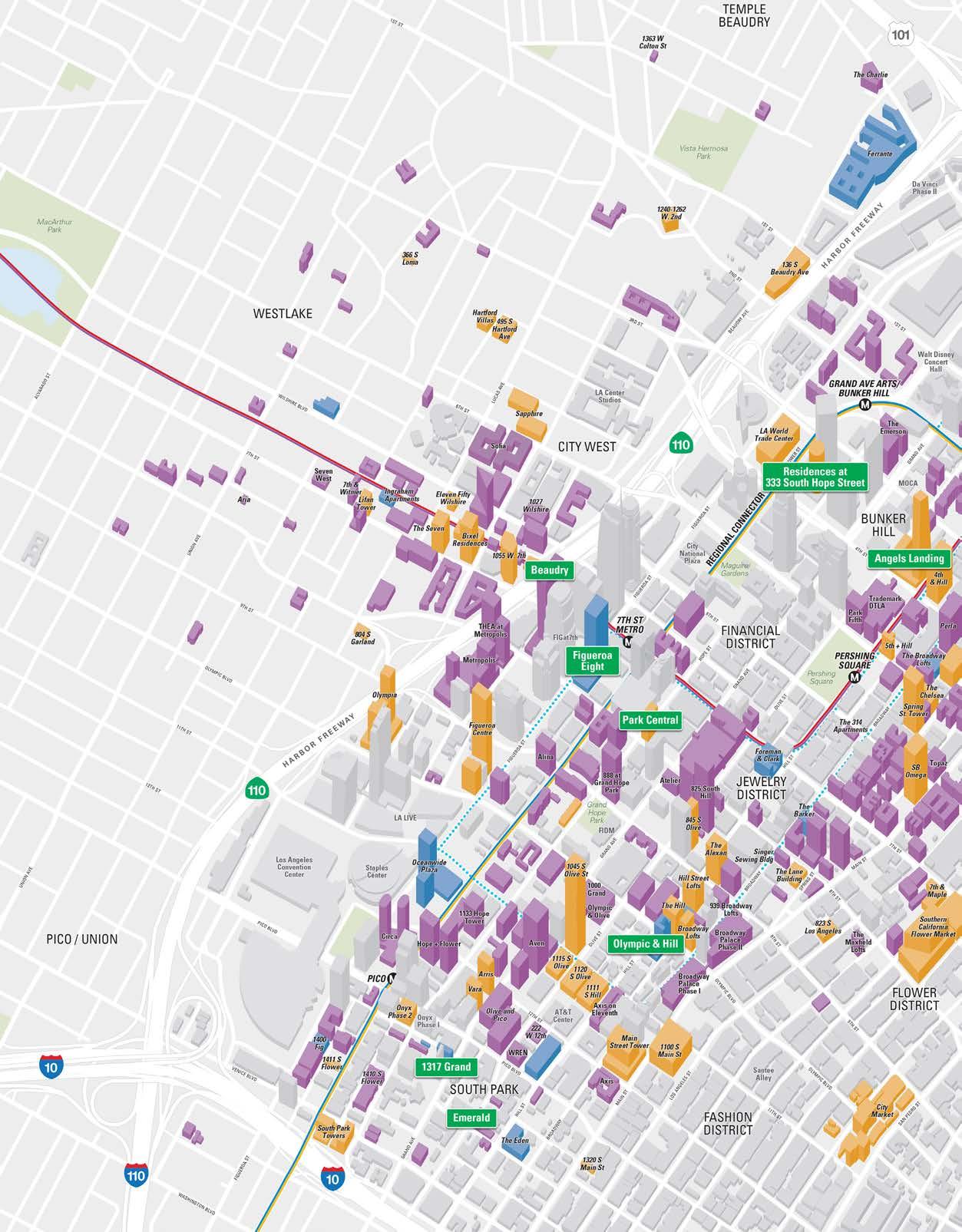Open the Emerald green tag

coord(471,1118)
